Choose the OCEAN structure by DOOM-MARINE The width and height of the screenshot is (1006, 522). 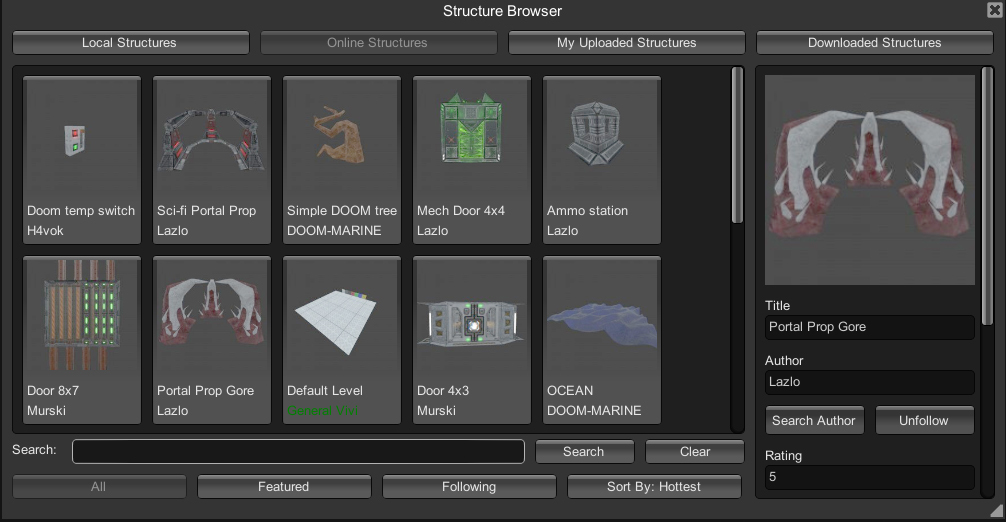point(602,340)
